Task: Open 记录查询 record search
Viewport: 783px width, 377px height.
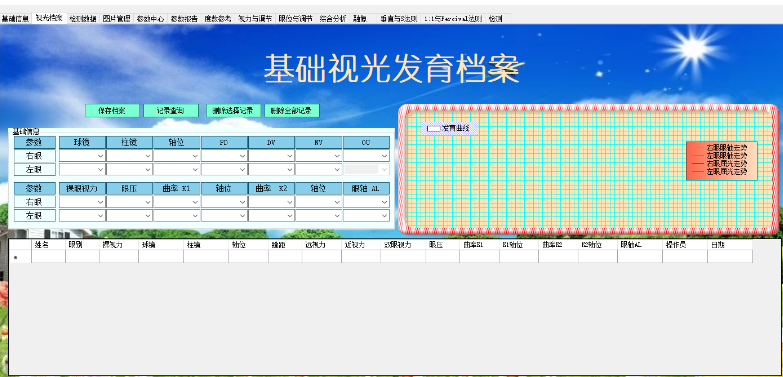Action: click(171, 111)
